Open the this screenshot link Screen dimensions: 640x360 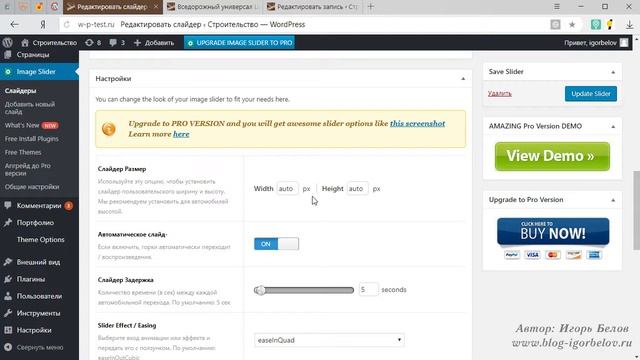tap(417, 123)
